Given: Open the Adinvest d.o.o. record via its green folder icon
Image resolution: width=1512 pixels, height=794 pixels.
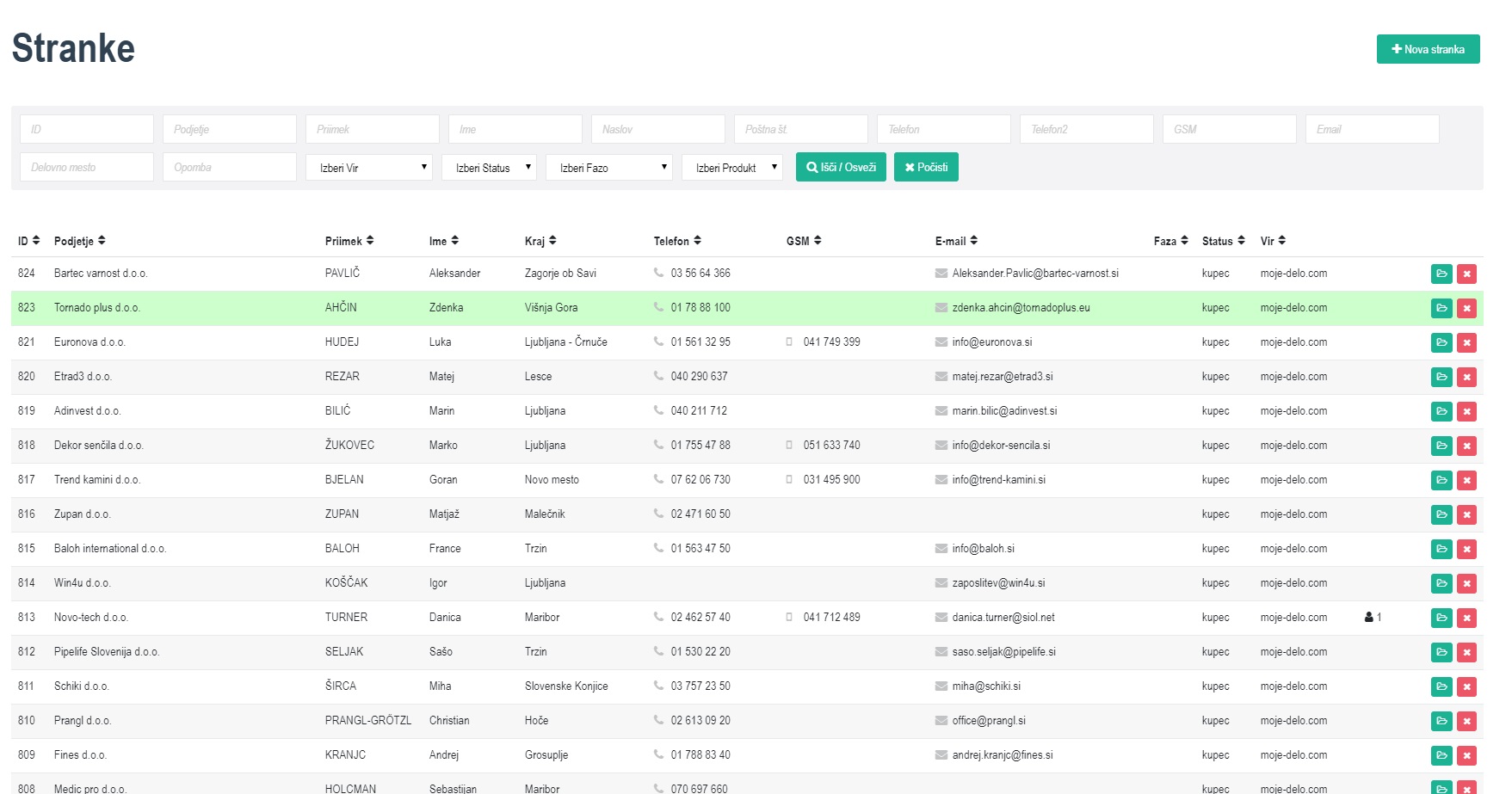Looking at the screenshot, I should click(1441, 411).
